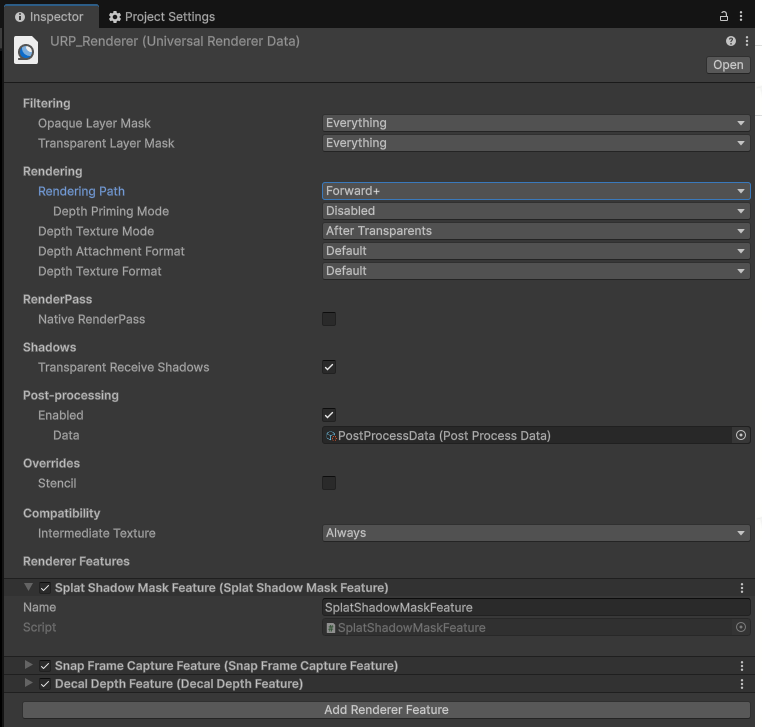
Task: Open the Depth Texture Format dropdown
Action: coord(536,271)
